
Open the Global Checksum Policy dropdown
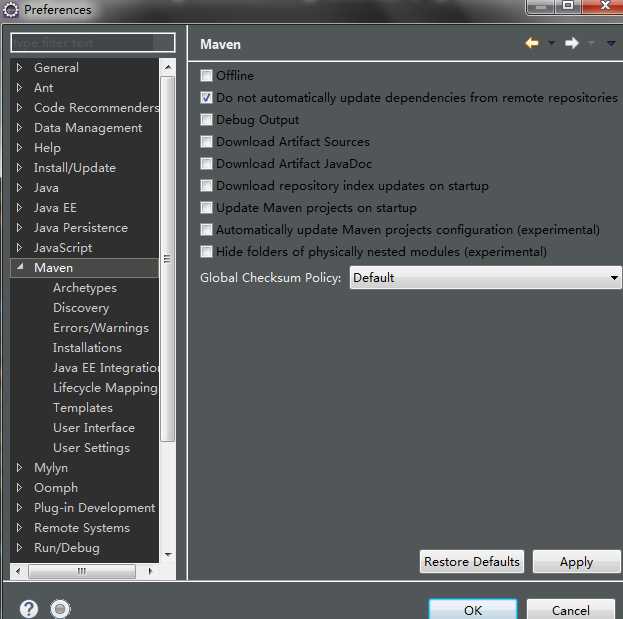pyautogui.click(x=485, y=277)
